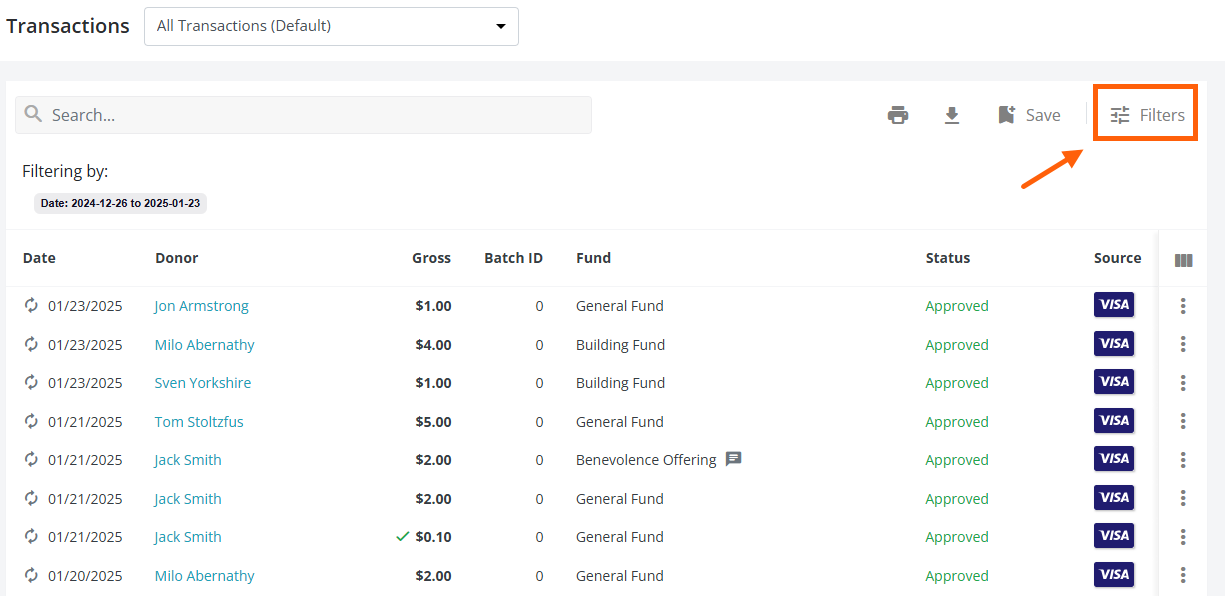Image resolution: width=1225 pixels, height=596 pixels.
Task: Click the recurring icon on Jon Armstrong's row
Action: click(30, 305)
